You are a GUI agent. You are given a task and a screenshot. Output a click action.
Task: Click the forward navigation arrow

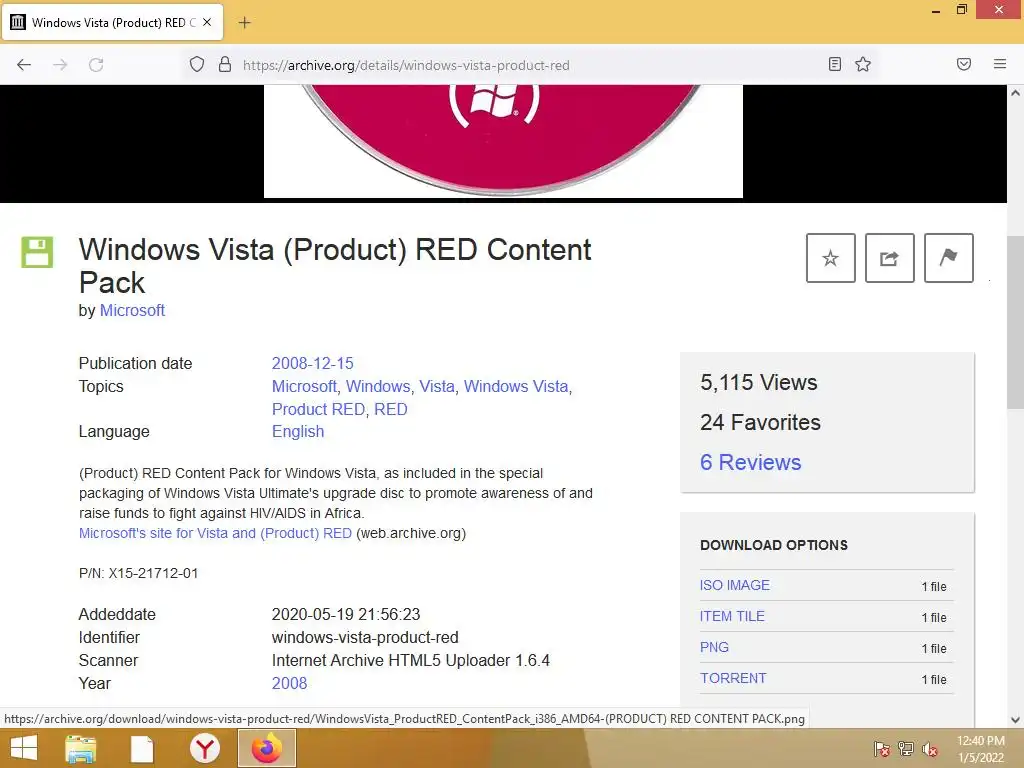coord(60,65)
